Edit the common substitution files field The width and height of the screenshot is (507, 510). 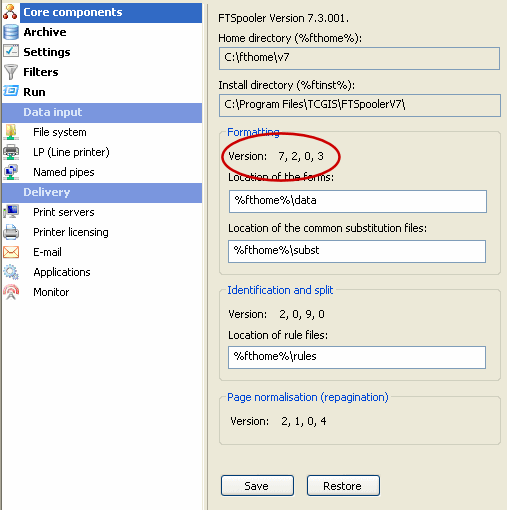[x=357, y=251]
